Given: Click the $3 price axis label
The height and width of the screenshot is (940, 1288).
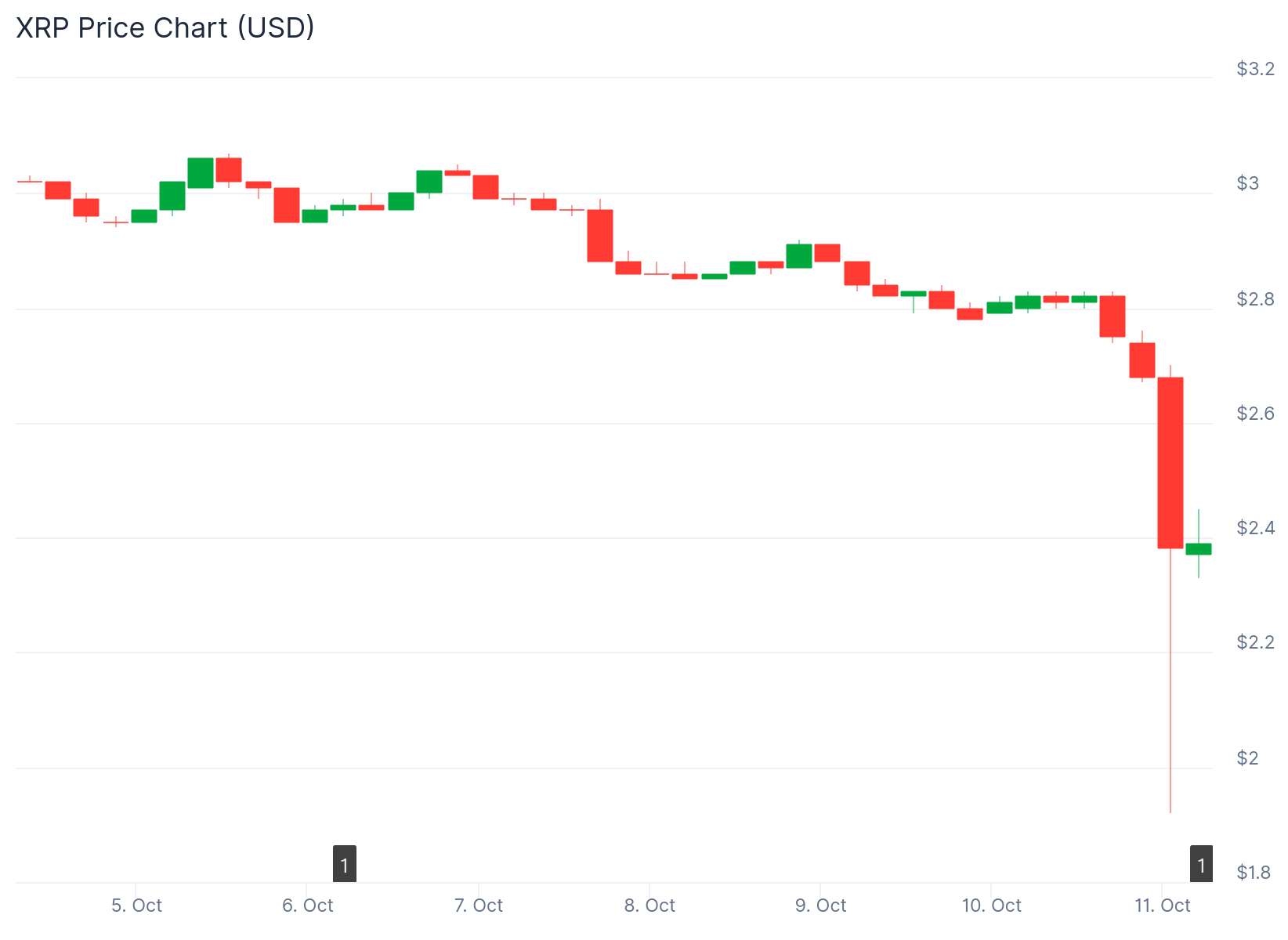Looking at the screenshot, I should 1247,183.
